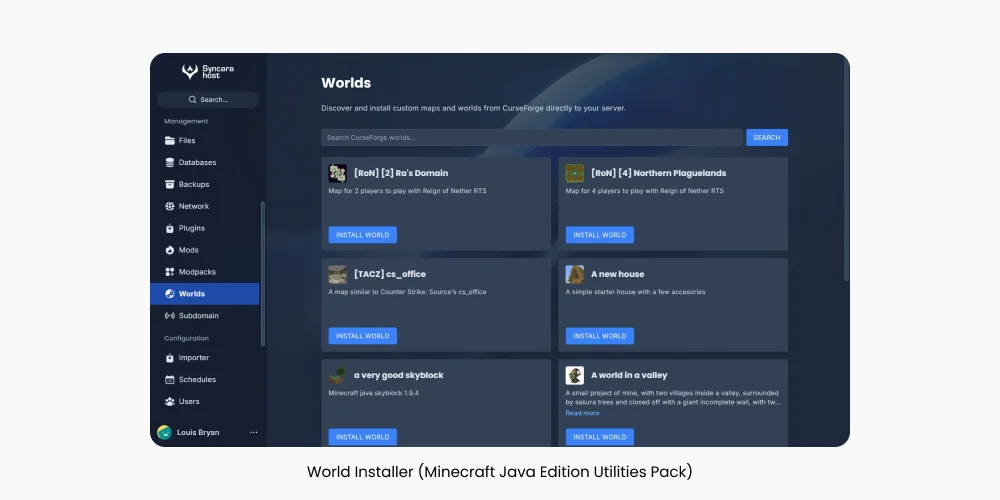Click the blue SEARCH button

click(767, 138)
